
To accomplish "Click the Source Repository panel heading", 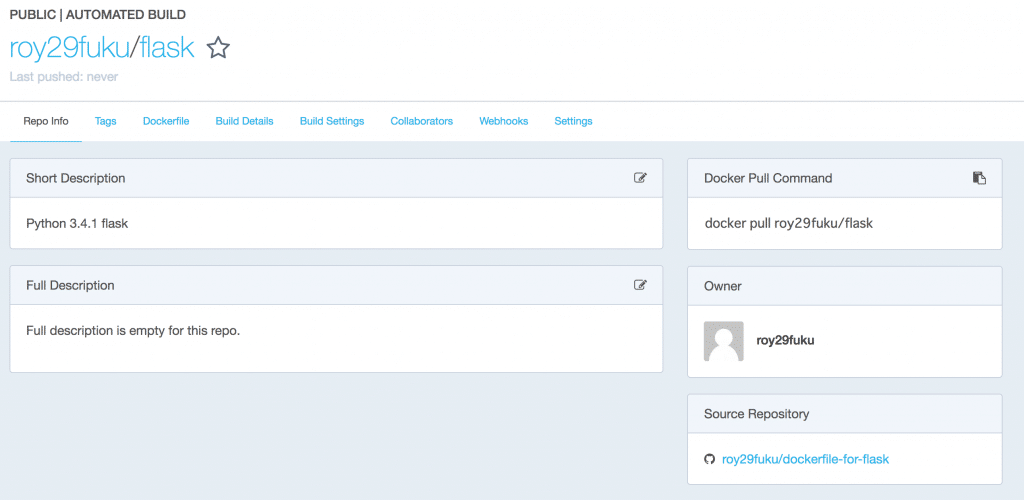I will click(756, 414).
